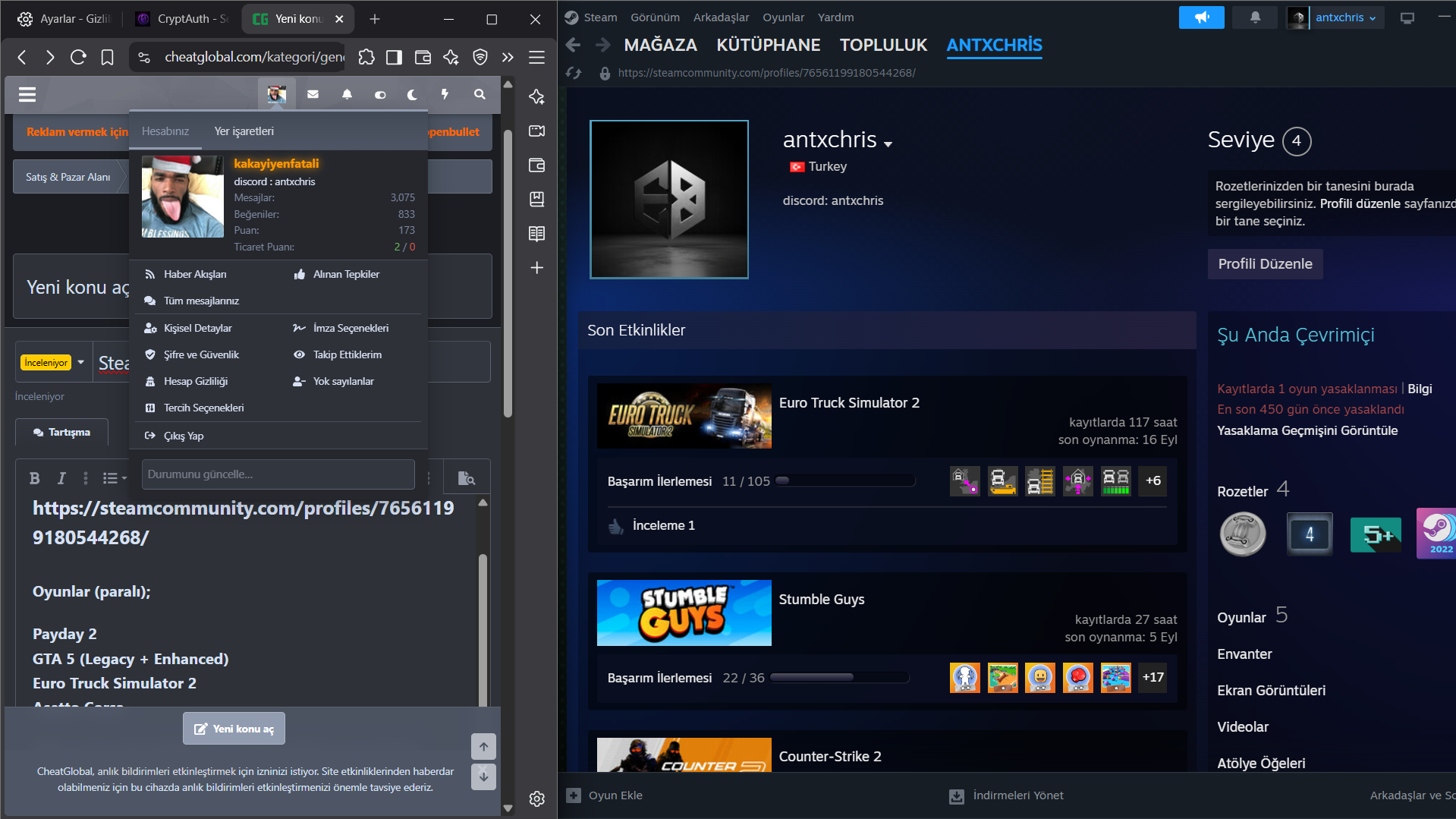Open the Arkadaşlar menu in Steam

pyautogui.click(x=721, y=17)
